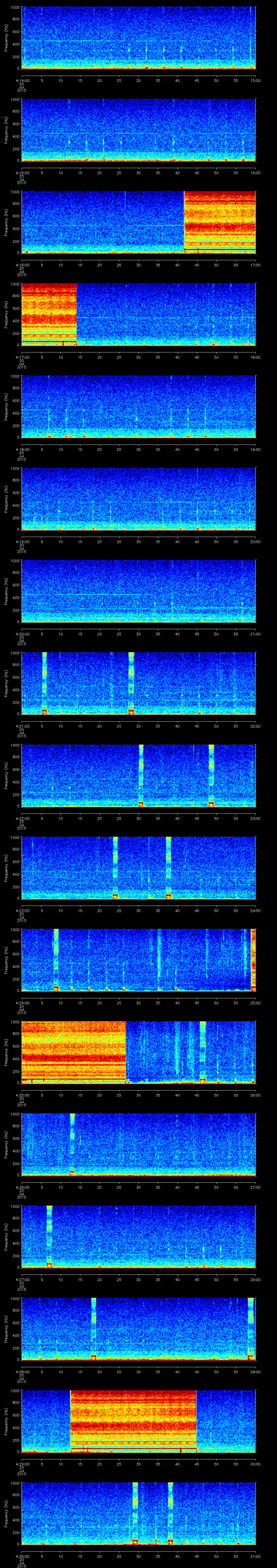The image size is (277, 1568).
Task: Click the vertical burst near second 18 in the 4:28:00 panel
Action: [x=94, y=1329]
